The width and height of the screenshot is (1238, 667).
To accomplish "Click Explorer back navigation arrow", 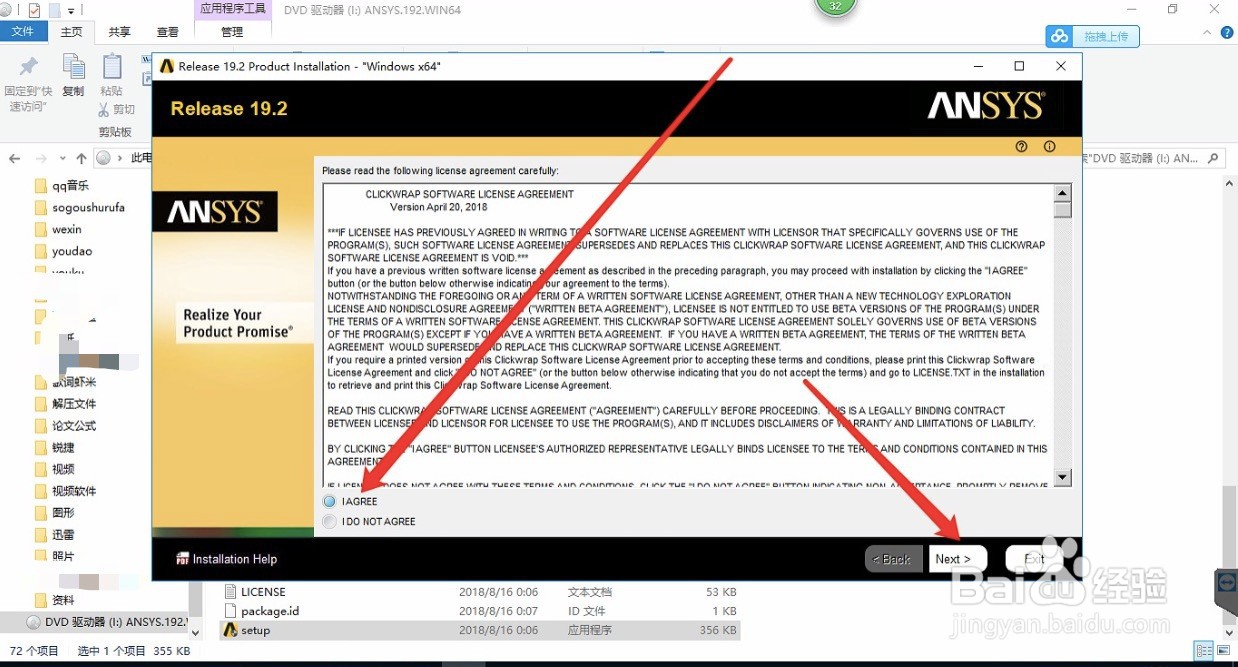I will pyautogui.click(x=14, y=158).
